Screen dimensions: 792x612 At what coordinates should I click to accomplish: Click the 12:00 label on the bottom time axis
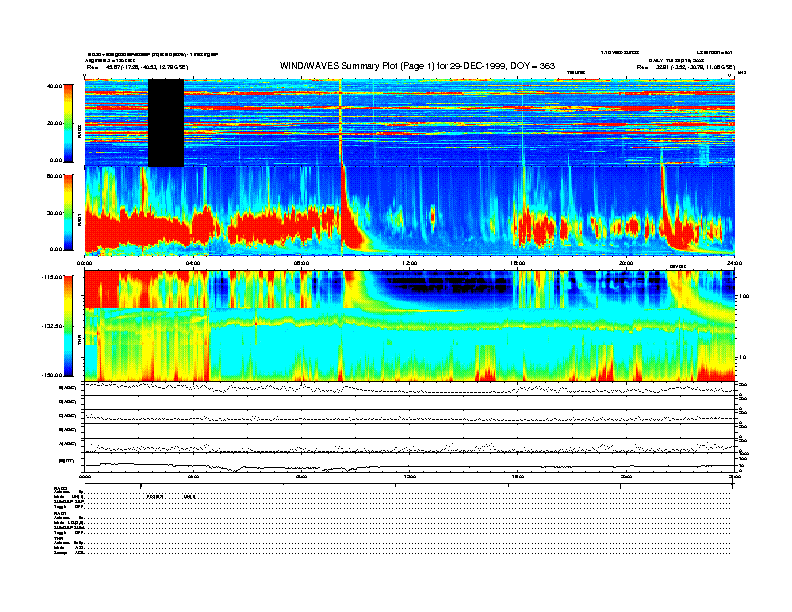coord(410,477)
